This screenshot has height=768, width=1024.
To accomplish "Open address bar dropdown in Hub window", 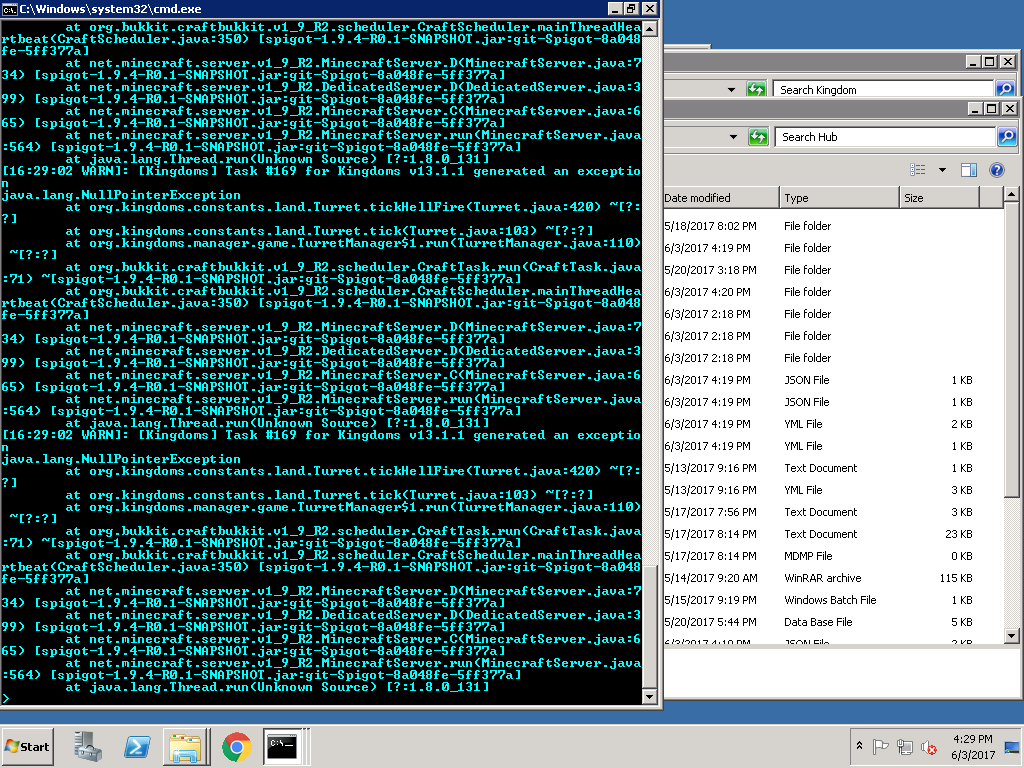I will tap(733, 136).
